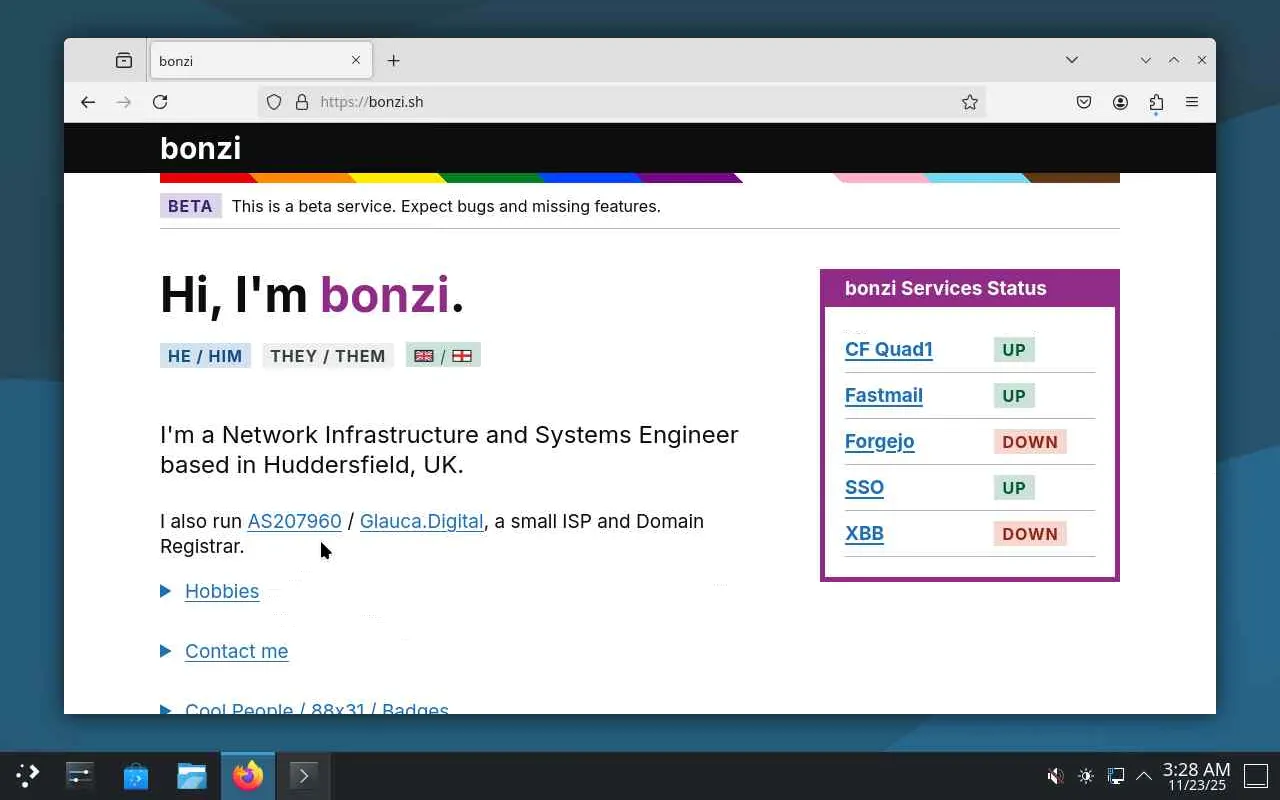Follow the AS207960 link
This screenshot has width=1280, height=800.
[x=294, y=521]
